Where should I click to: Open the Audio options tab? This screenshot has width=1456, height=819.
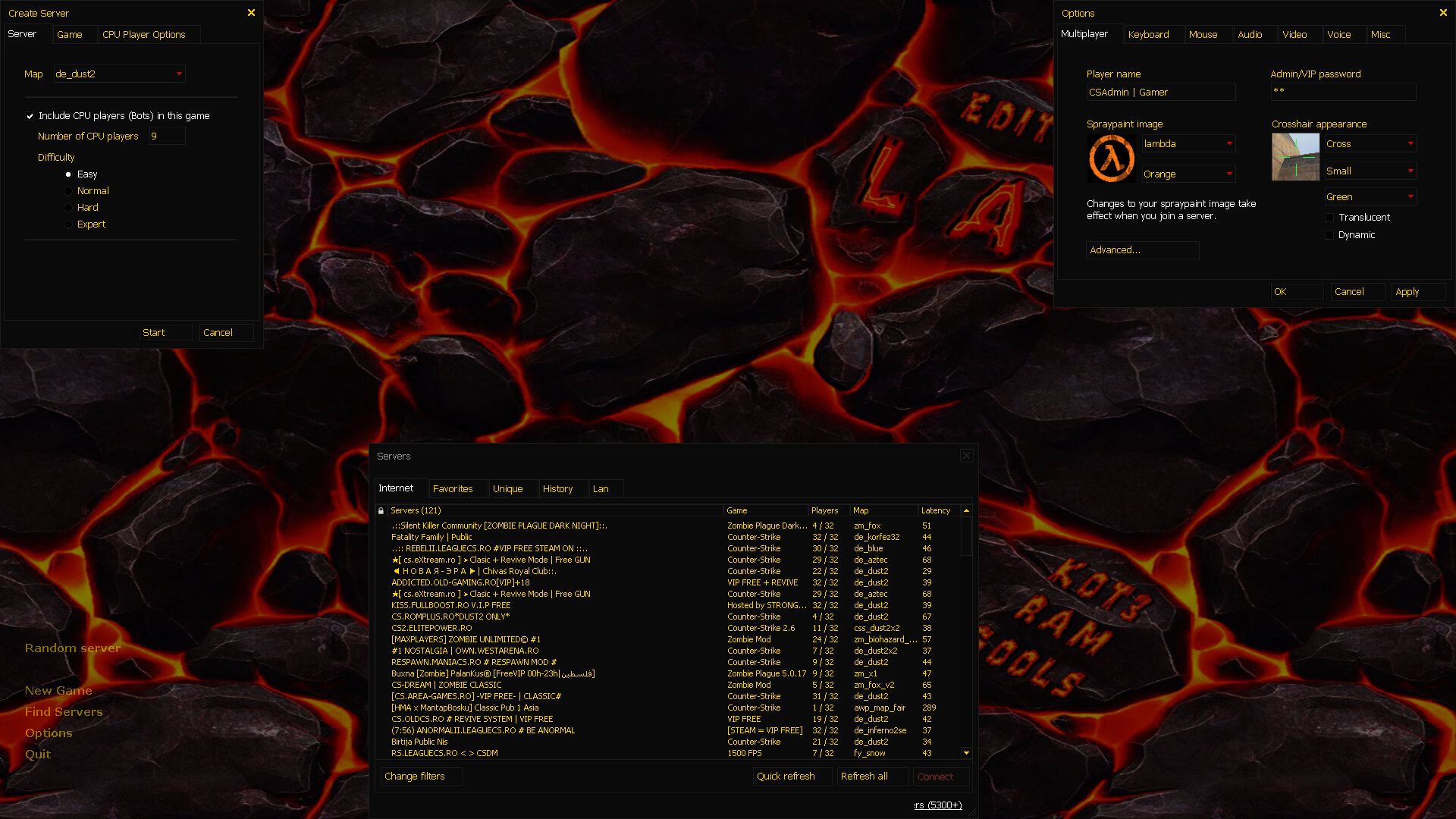[x=1256, y=34]
